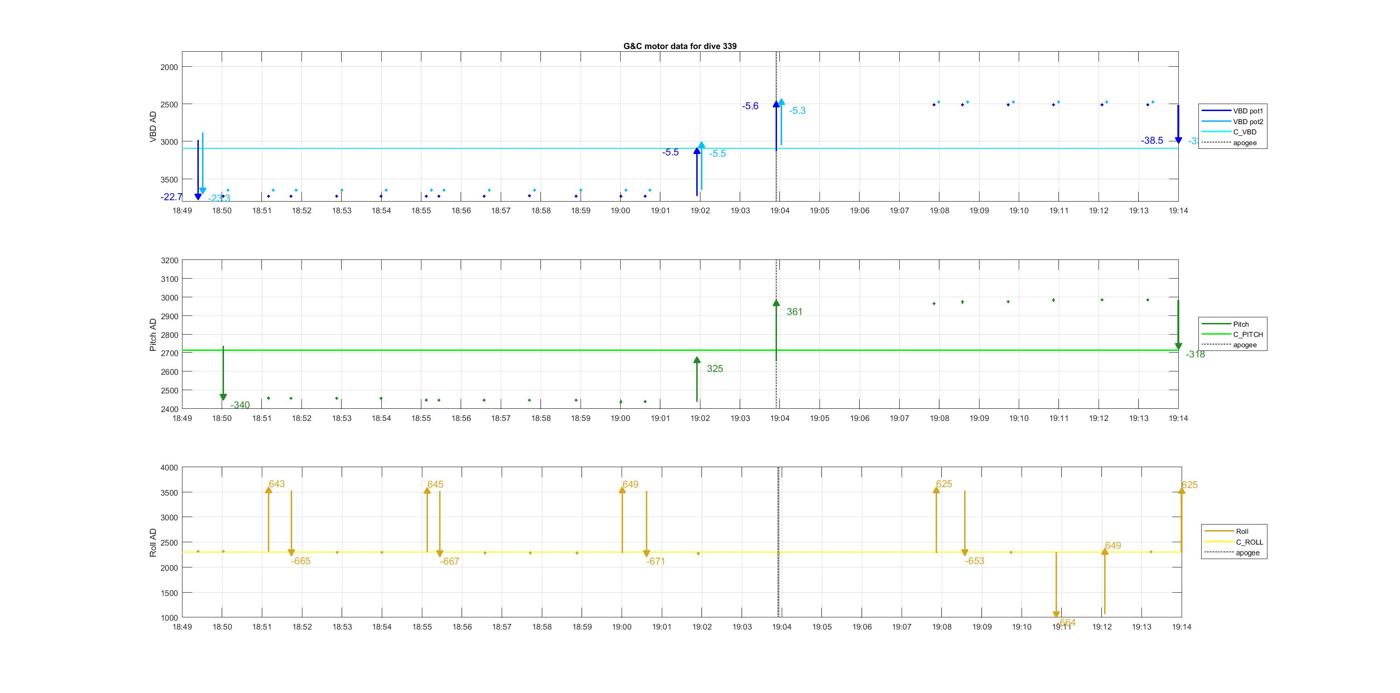Click the dark blue VBD arrow labeled -5.6

point(776,125)
